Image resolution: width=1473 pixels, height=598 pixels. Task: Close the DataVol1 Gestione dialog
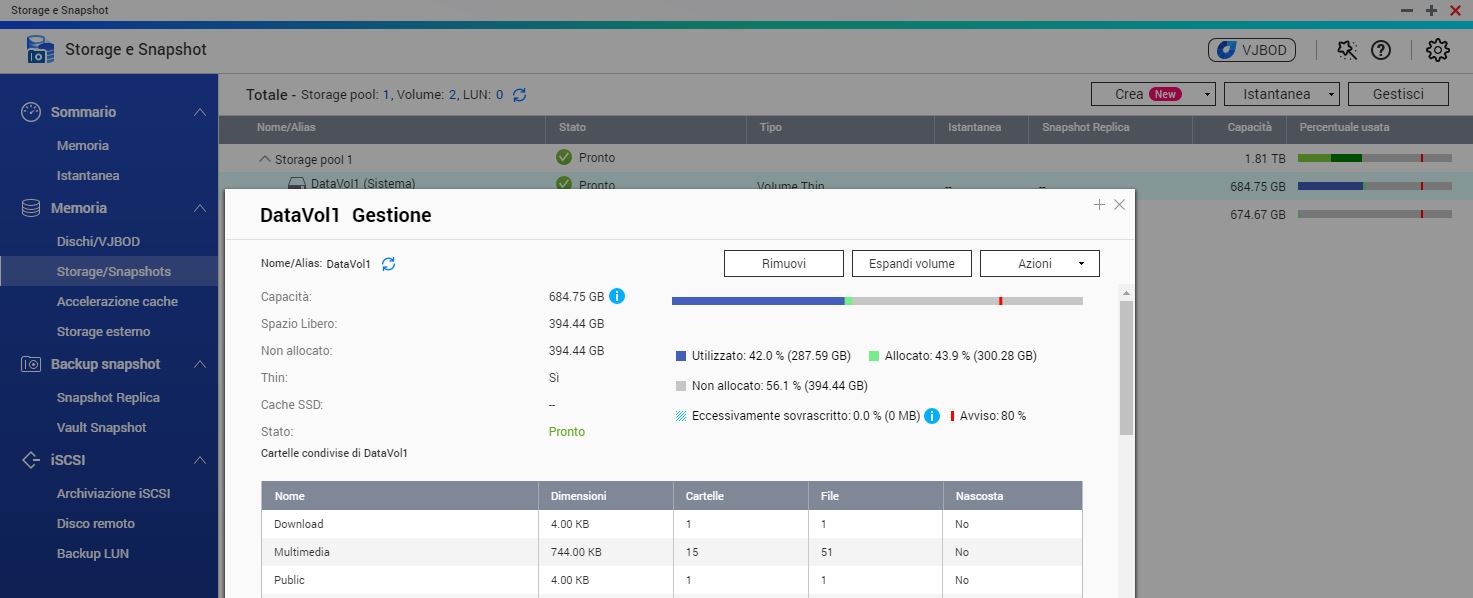1119,204
